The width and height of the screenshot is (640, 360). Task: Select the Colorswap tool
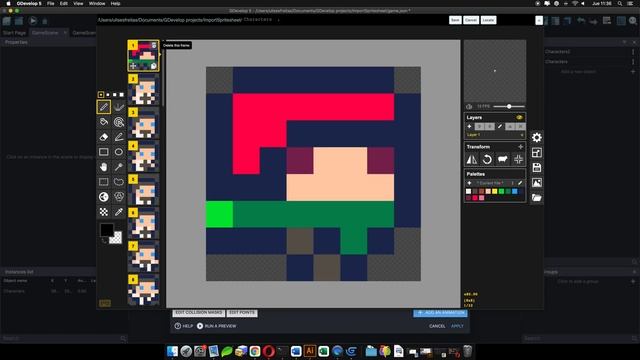119,197
